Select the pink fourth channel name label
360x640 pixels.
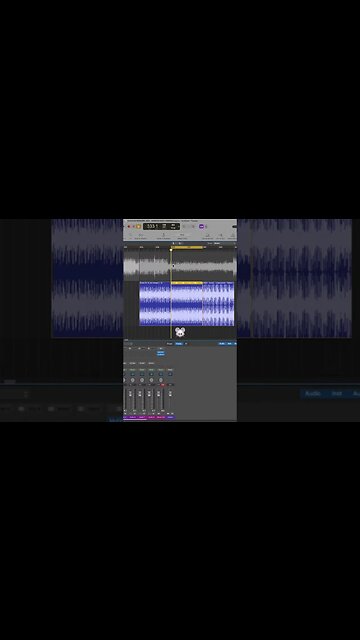click(161, 417)
